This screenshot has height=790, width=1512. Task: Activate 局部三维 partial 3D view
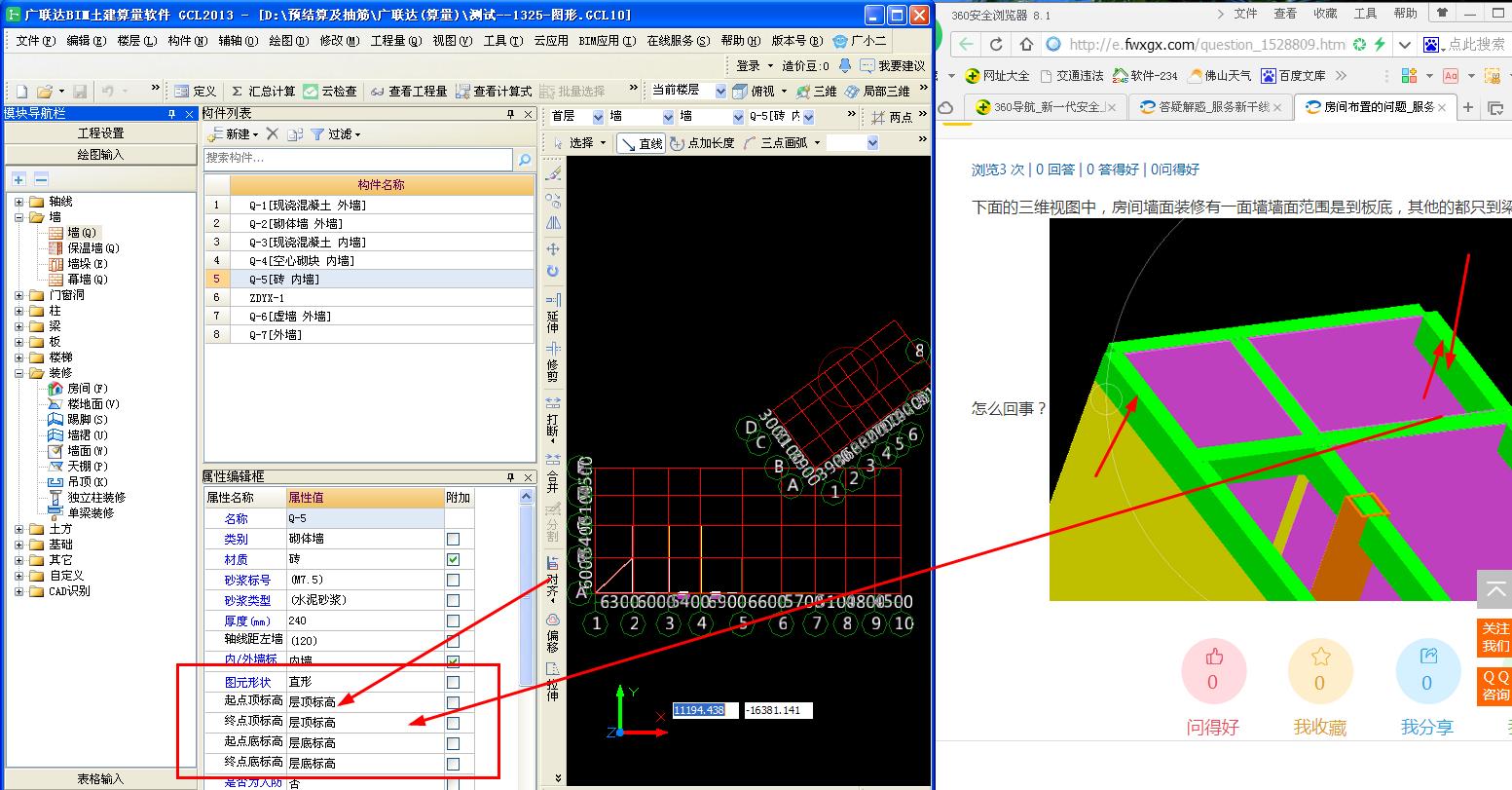(x=877, y=91)
